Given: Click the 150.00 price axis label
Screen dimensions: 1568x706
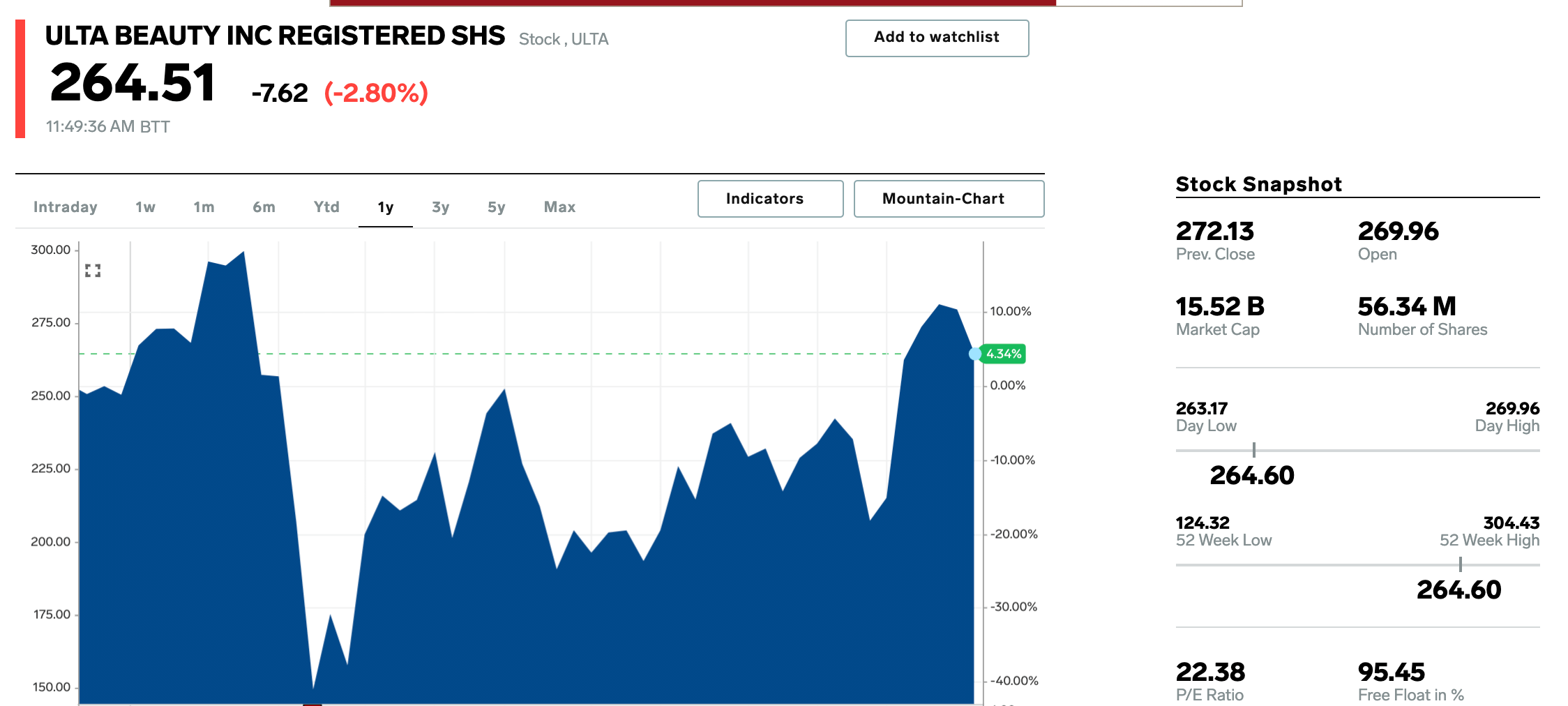Looking at the screenshot, I should pos(51,687).
